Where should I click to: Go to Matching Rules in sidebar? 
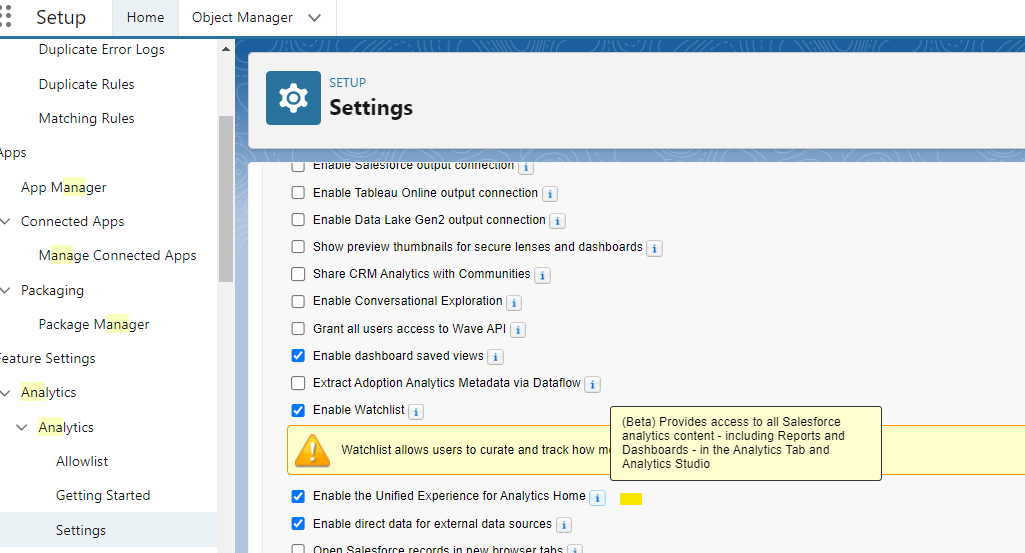click(86, 118)
